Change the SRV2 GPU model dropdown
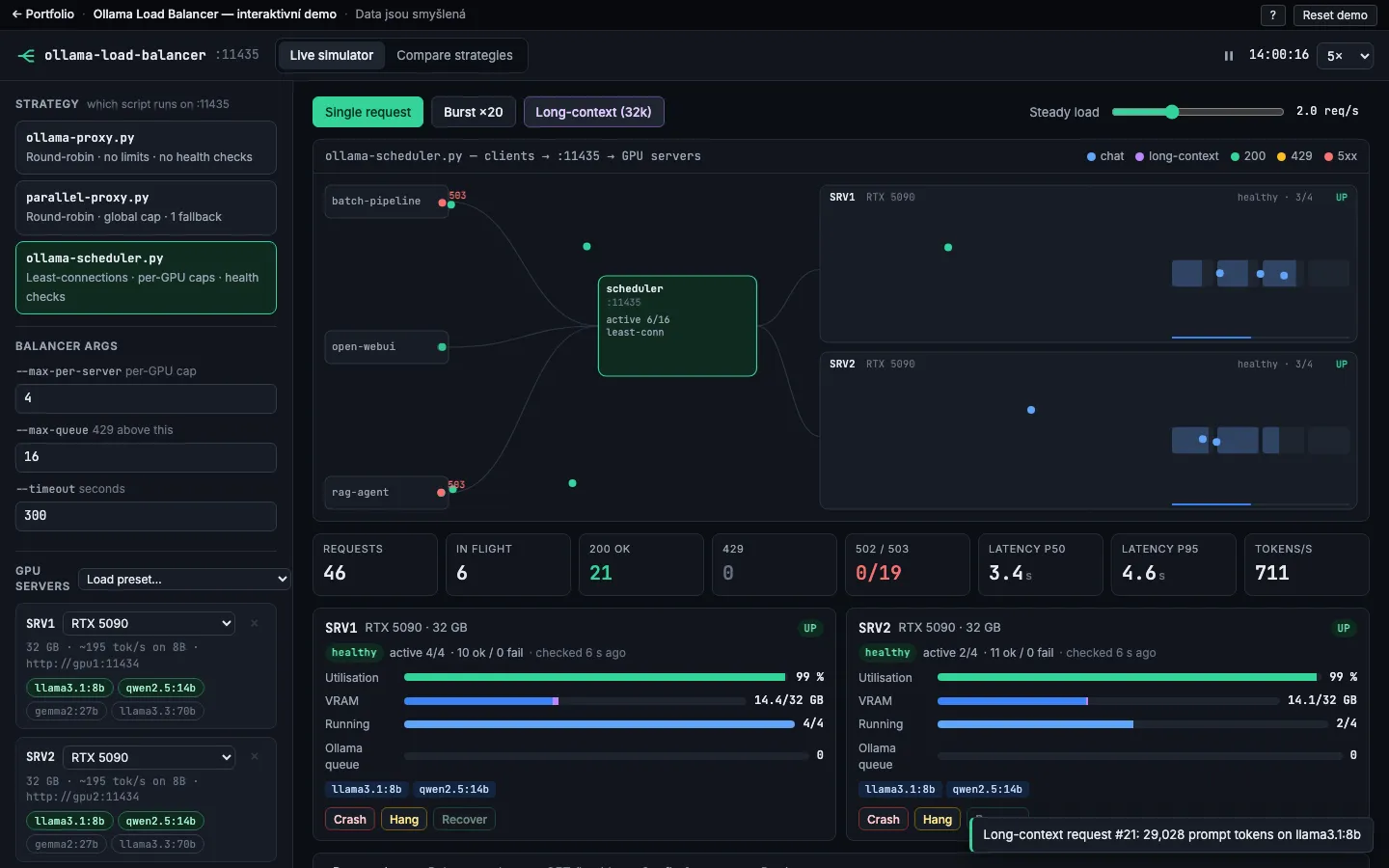The width and height of the screenshot is (1389, 868). (x=149, y=758)
